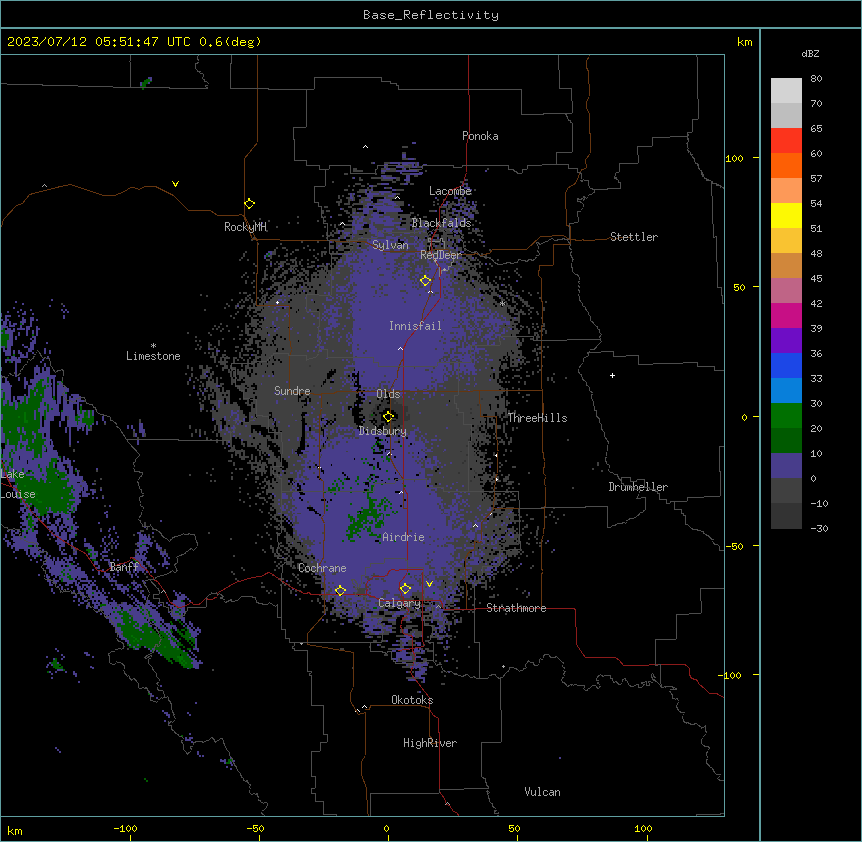Select the Vulcan label
The width and height of the screenshot is (862, 842).
pyautogui.click(x=543, y=792)
